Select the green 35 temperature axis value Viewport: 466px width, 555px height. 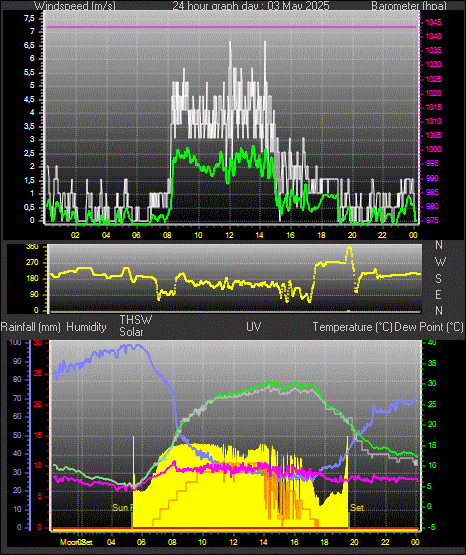click(432, 363)
